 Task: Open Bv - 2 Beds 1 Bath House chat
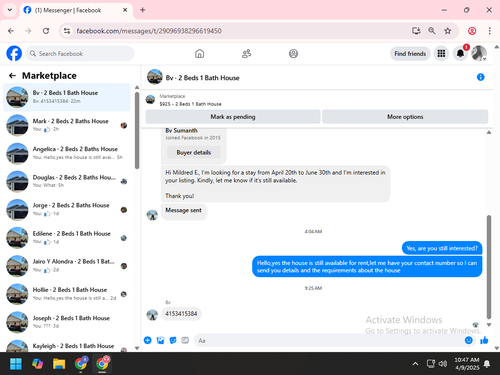click(67, 97)
